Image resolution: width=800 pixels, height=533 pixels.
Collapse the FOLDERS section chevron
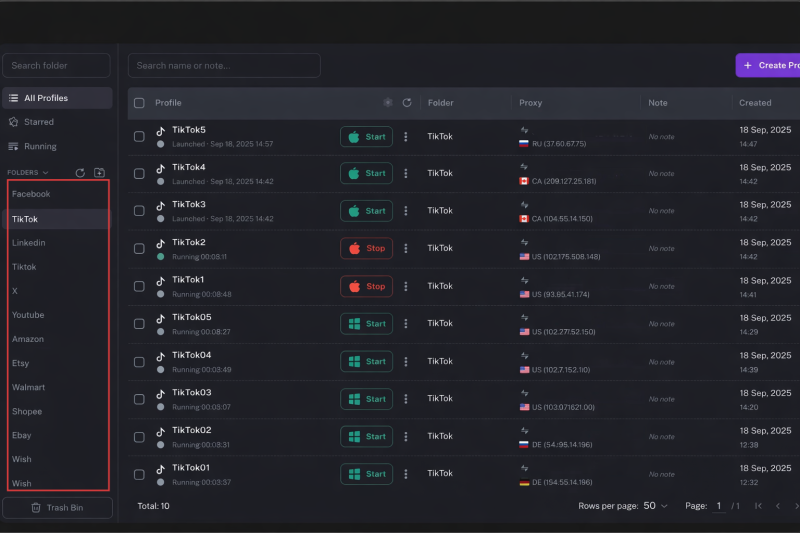coord(45,173)
